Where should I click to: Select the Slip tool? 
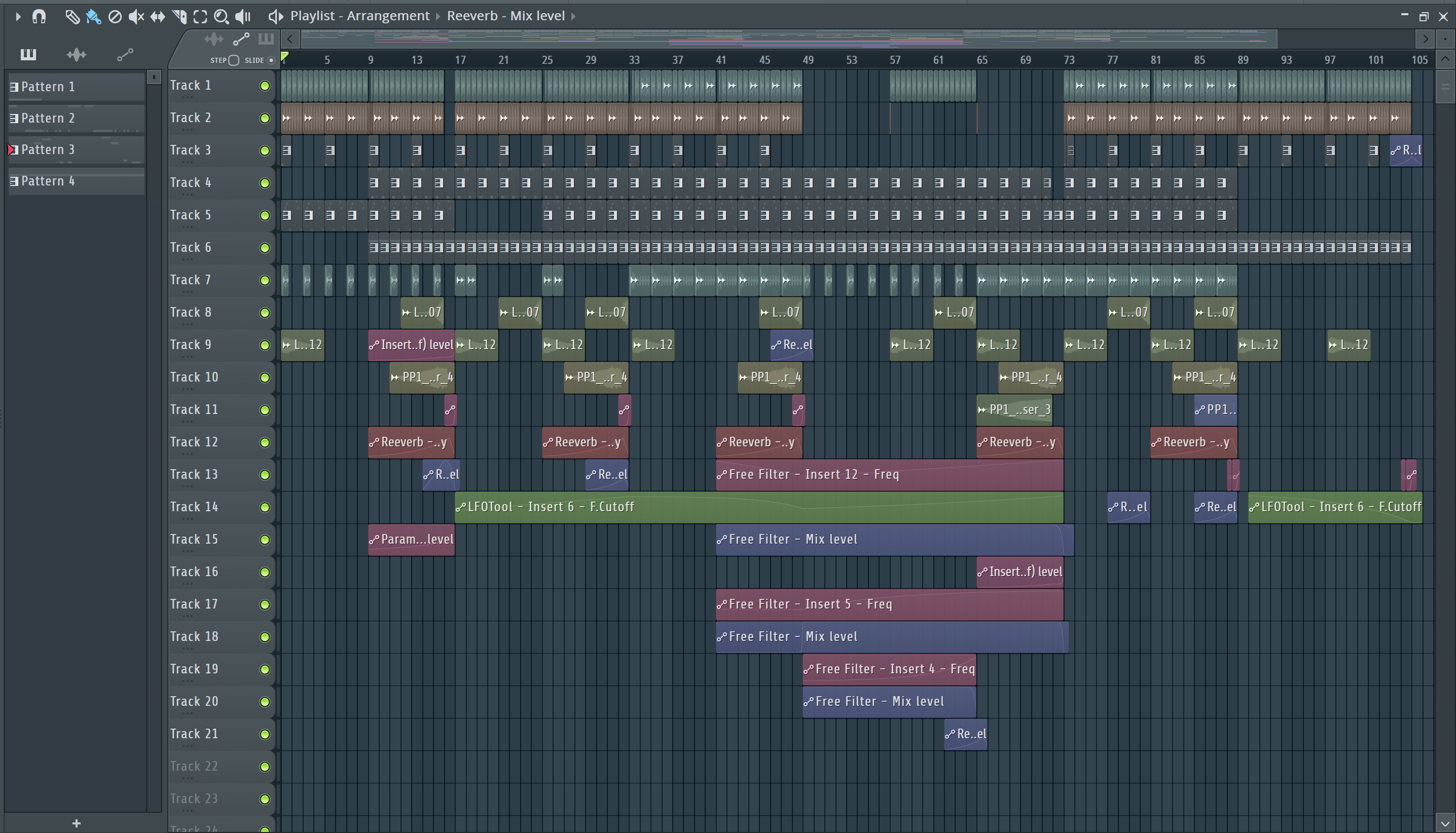coord(157,16)
